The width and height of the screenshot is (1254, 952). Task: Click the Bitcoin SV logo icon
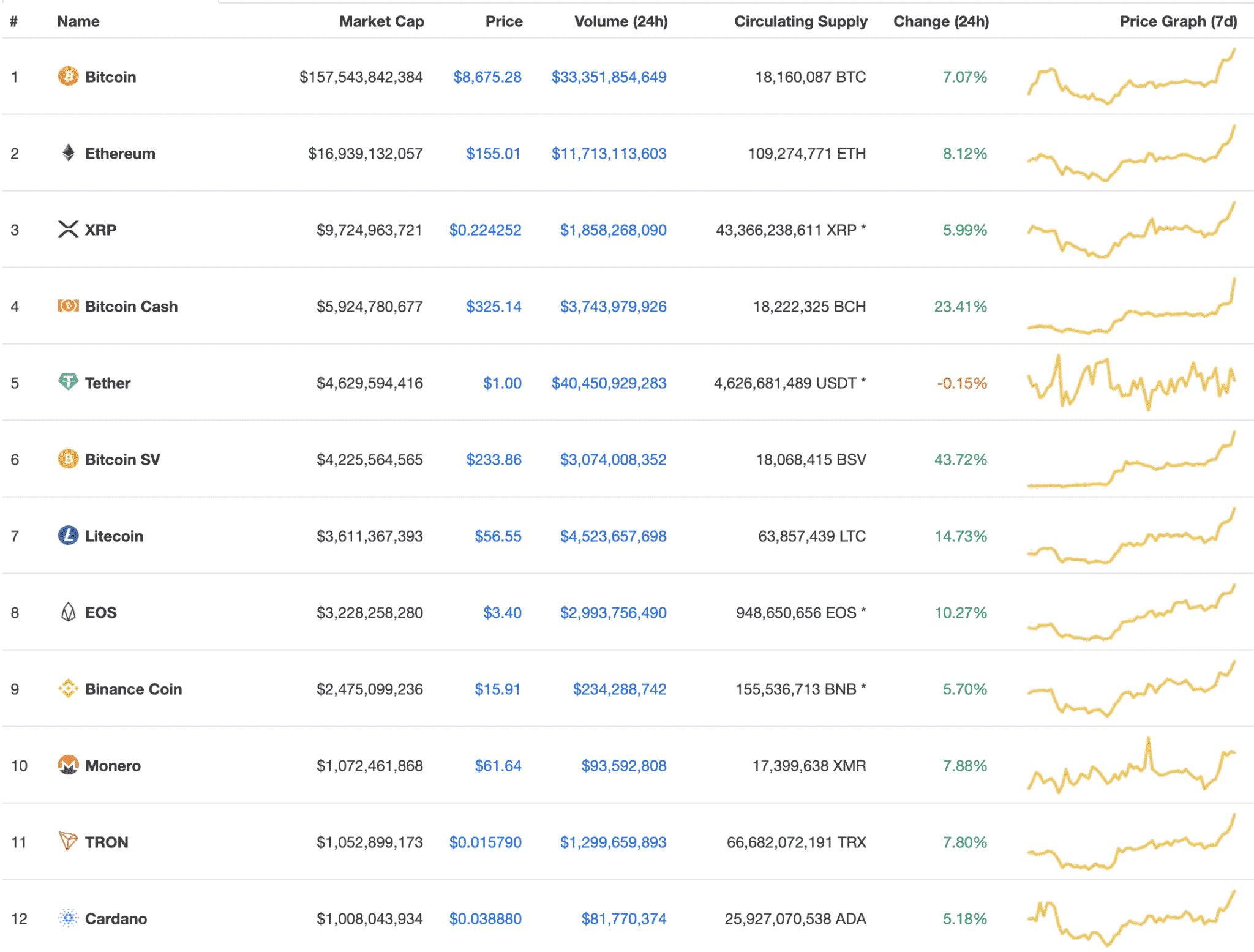pos(68,459)
